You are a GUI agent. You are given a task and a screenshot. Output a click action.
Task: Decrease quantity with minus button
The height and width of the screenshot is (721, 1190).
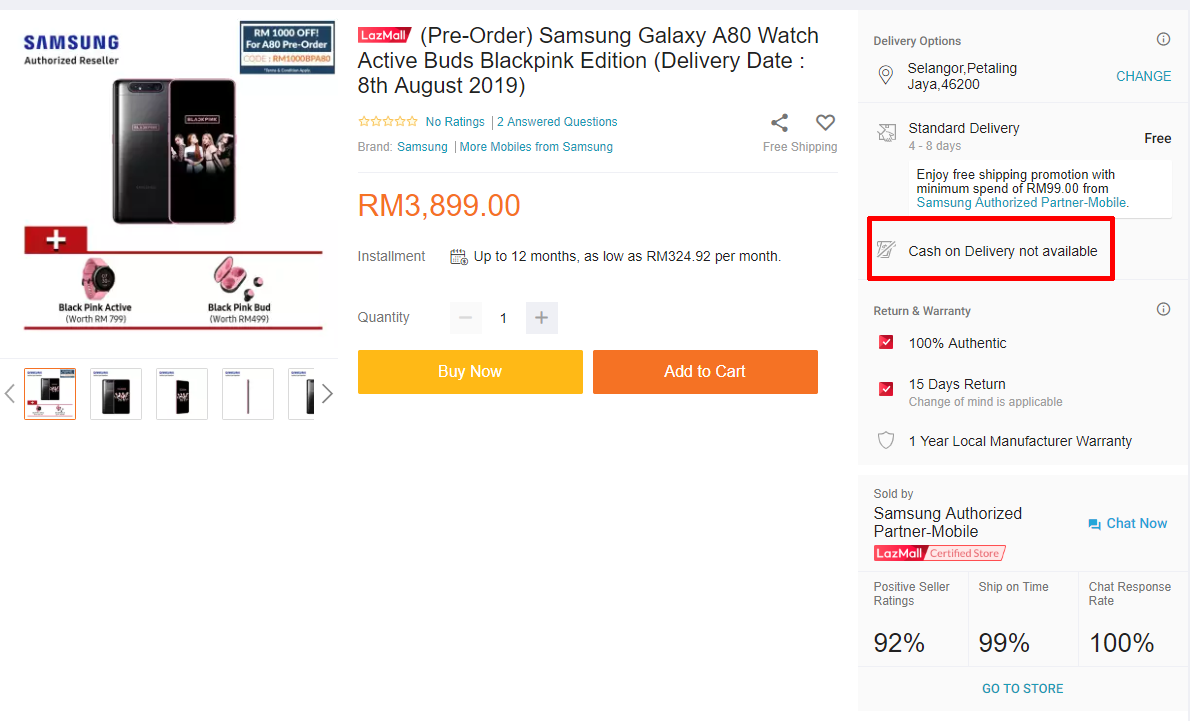(x=465, y=318)
